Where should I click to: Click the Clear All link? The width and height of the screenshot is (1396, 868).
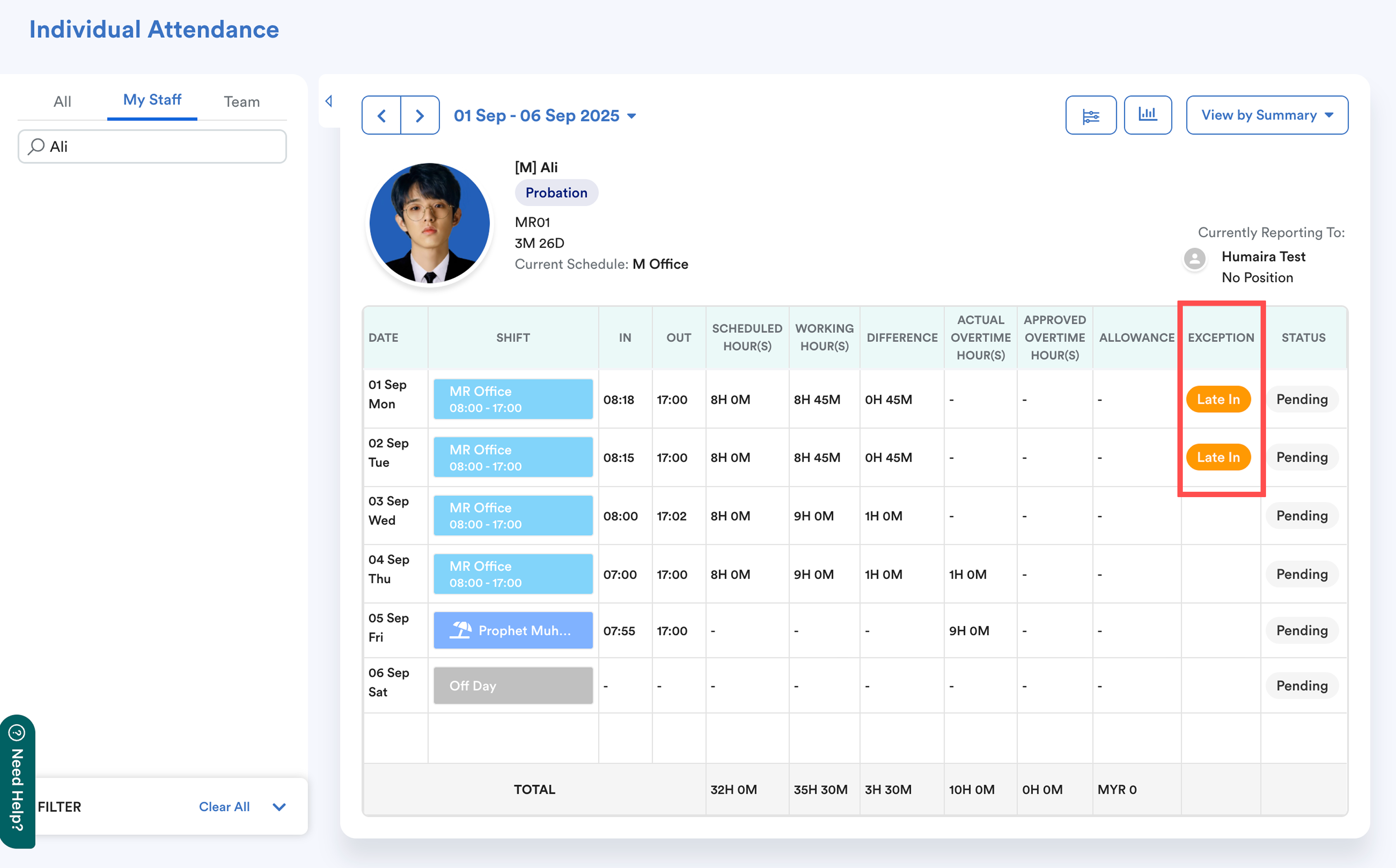point(224,807)
